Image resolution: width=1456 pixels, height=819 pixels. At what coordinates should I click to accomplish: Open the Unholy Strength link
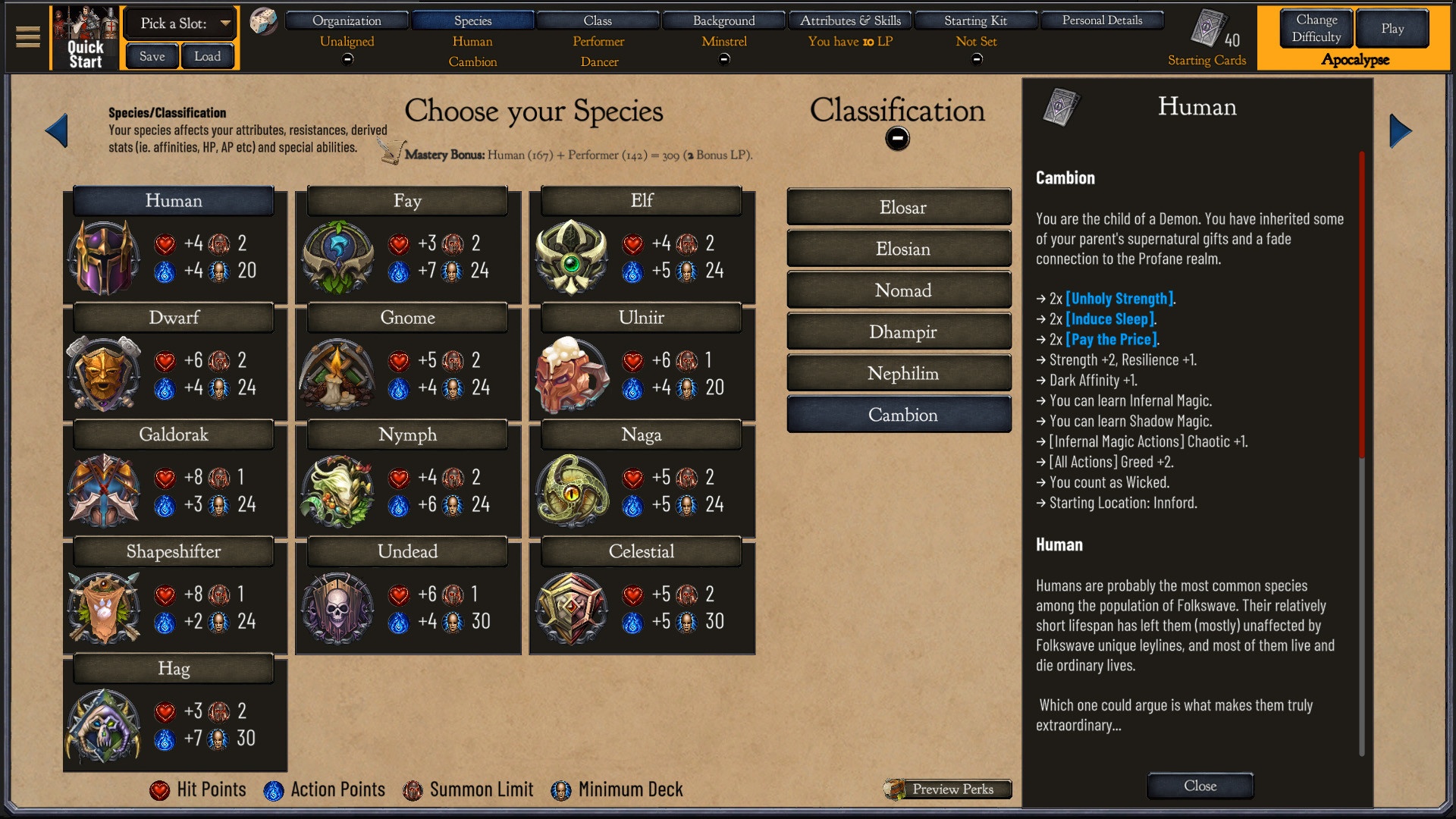point(1119,299)
